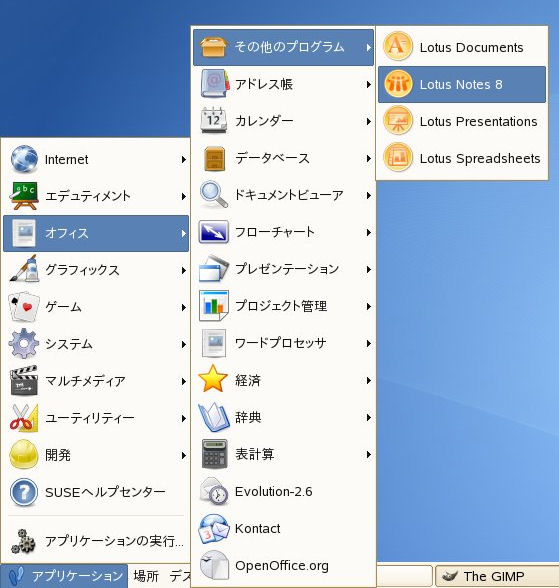Launch Evolution-2.6 from the menu
Viewport: 559px width, 588px height.
283,492
